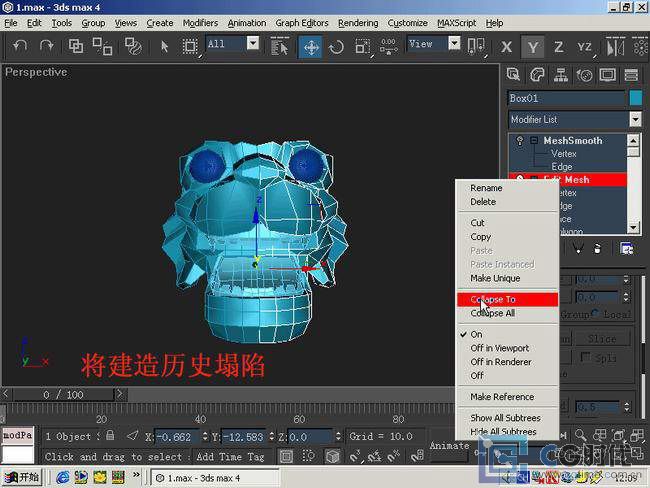The image size is (650, 488).
Task: Click the Configure Modifier Sets icon
Action: [x=627, y=248]
